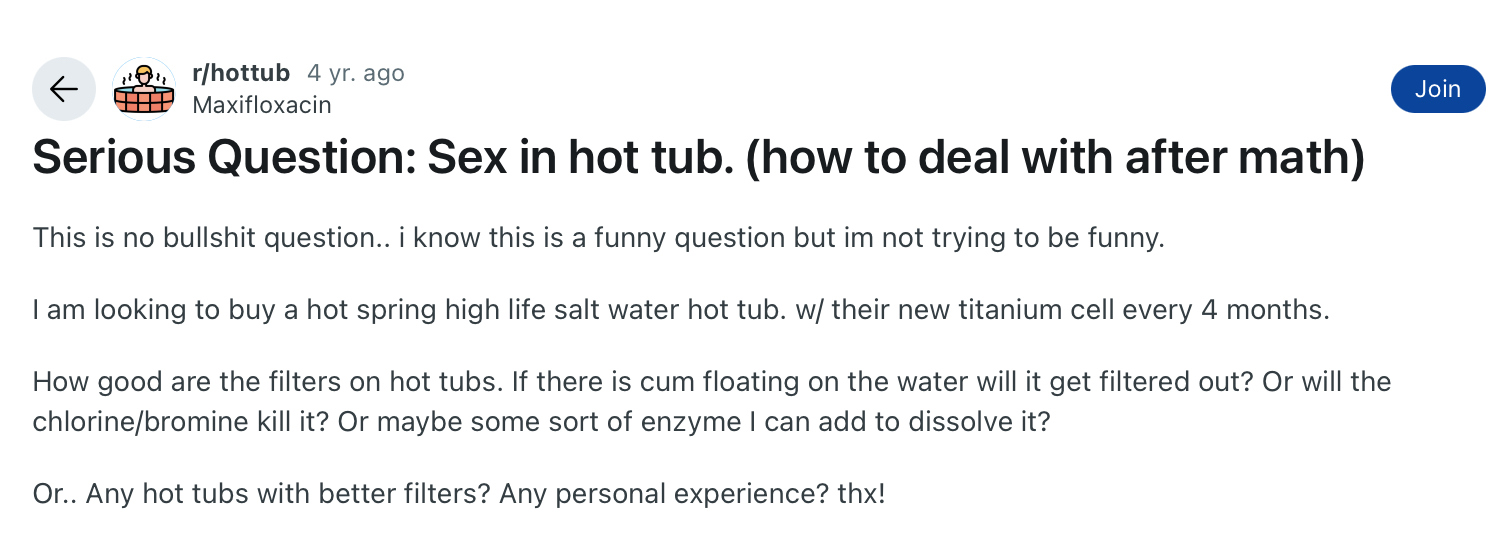This screenshot has height=544, width=1511.
Task: Visit the r/hottub subreddit link
Action: pyautogui.click(x=241, y=73)
